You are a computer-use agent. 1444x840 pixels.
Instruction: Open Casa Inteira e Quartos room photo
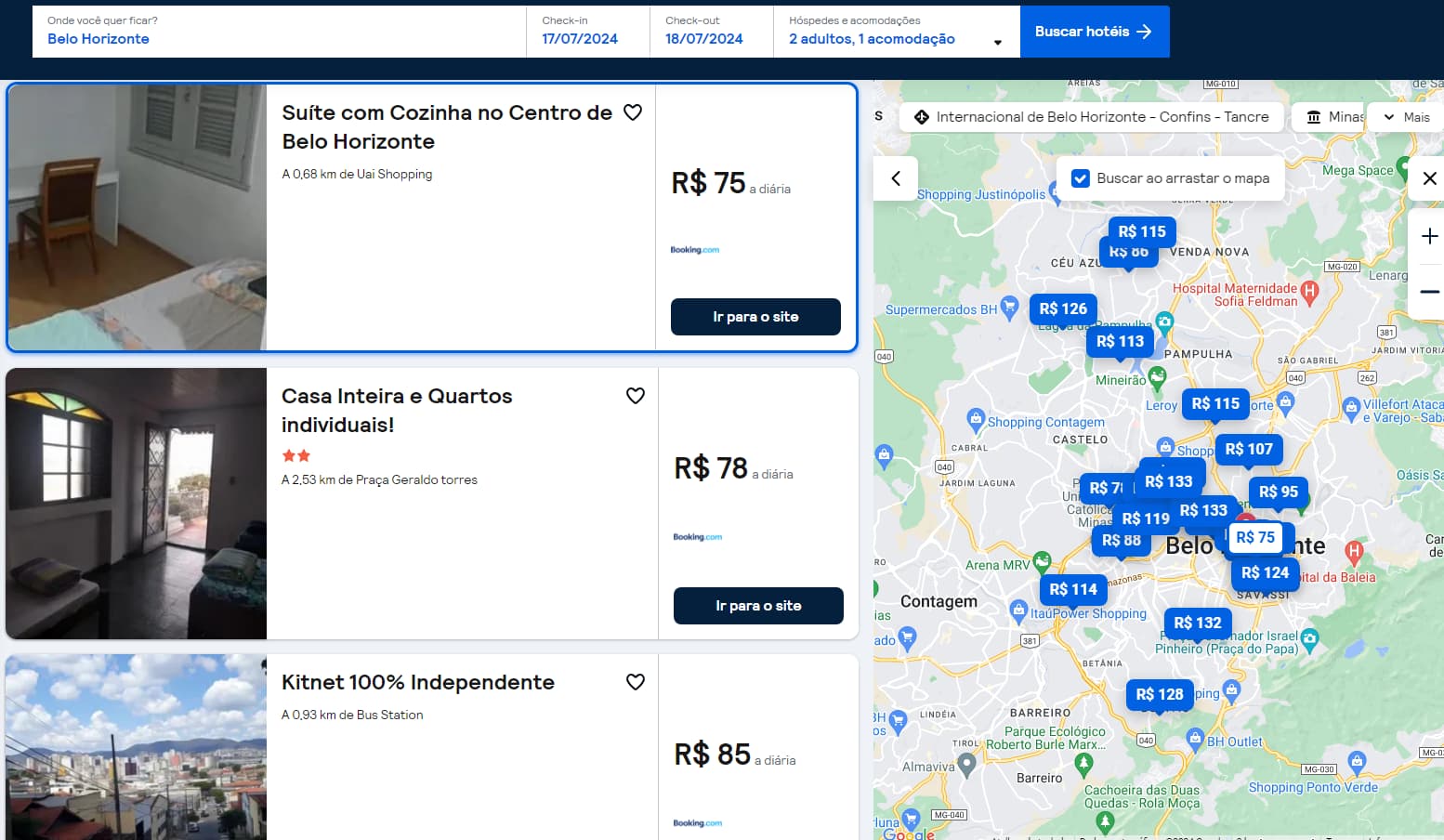(x=136, y=504)
